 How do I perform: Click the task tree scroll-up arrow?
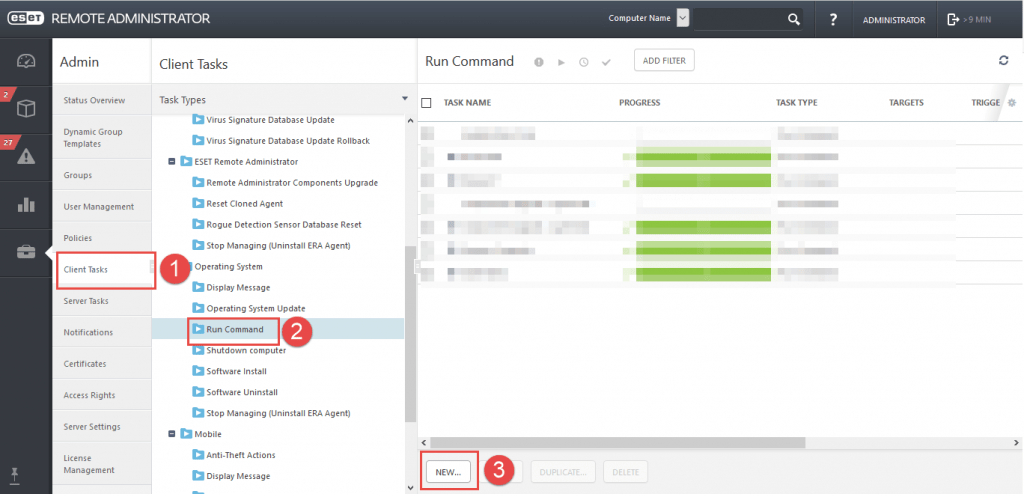(x=410, y=121)
